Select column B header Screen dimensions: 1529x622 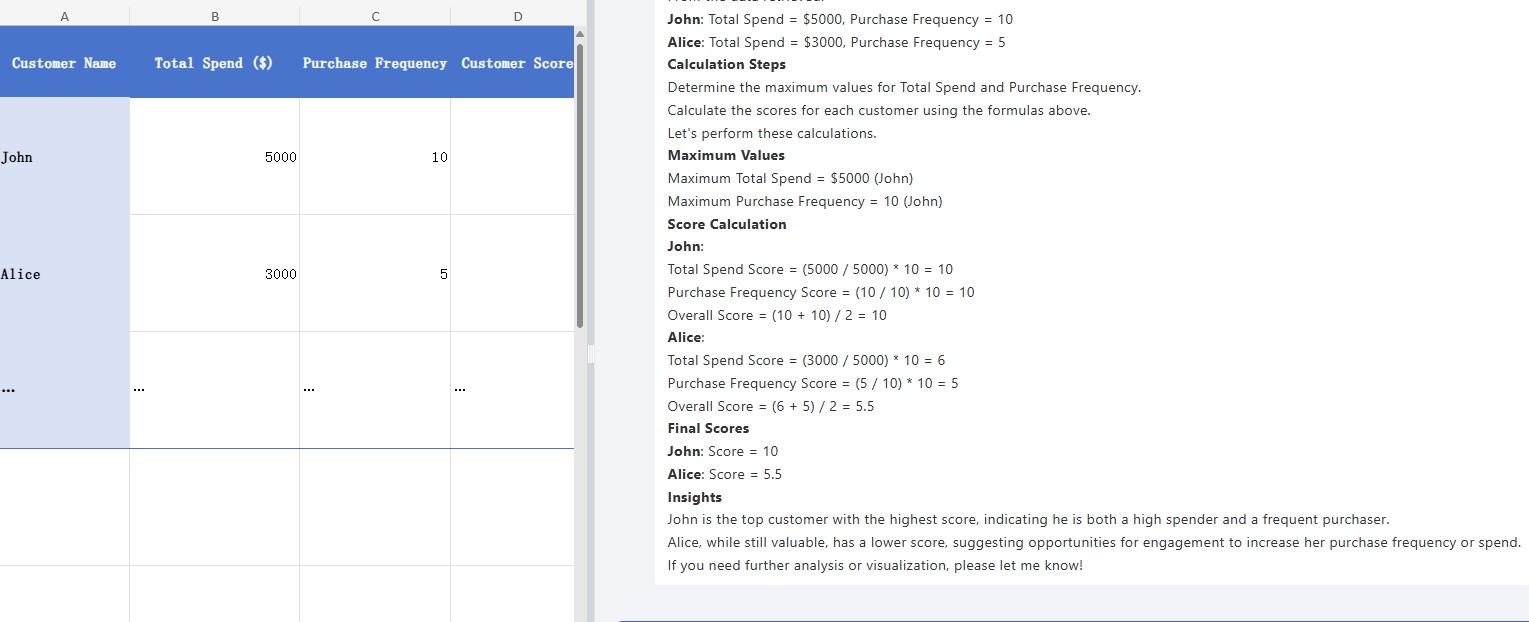214,16
